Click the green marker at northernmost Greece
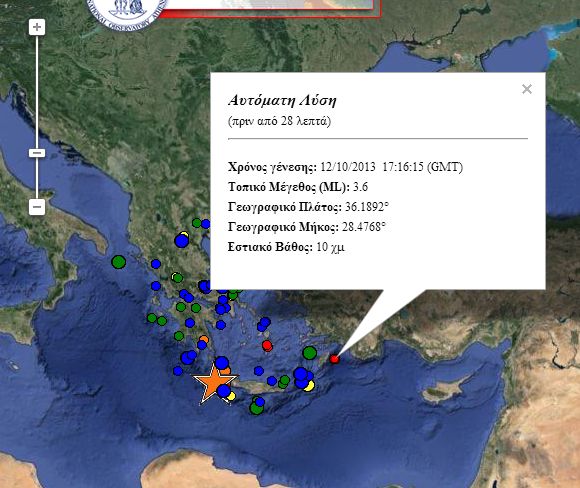The height and width of the screenshot is (488, 580). tap(196, 223)
